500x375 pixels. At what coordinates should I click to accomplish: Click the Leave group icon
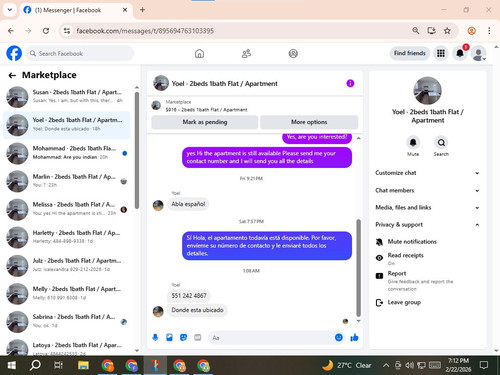coord(379,303)
